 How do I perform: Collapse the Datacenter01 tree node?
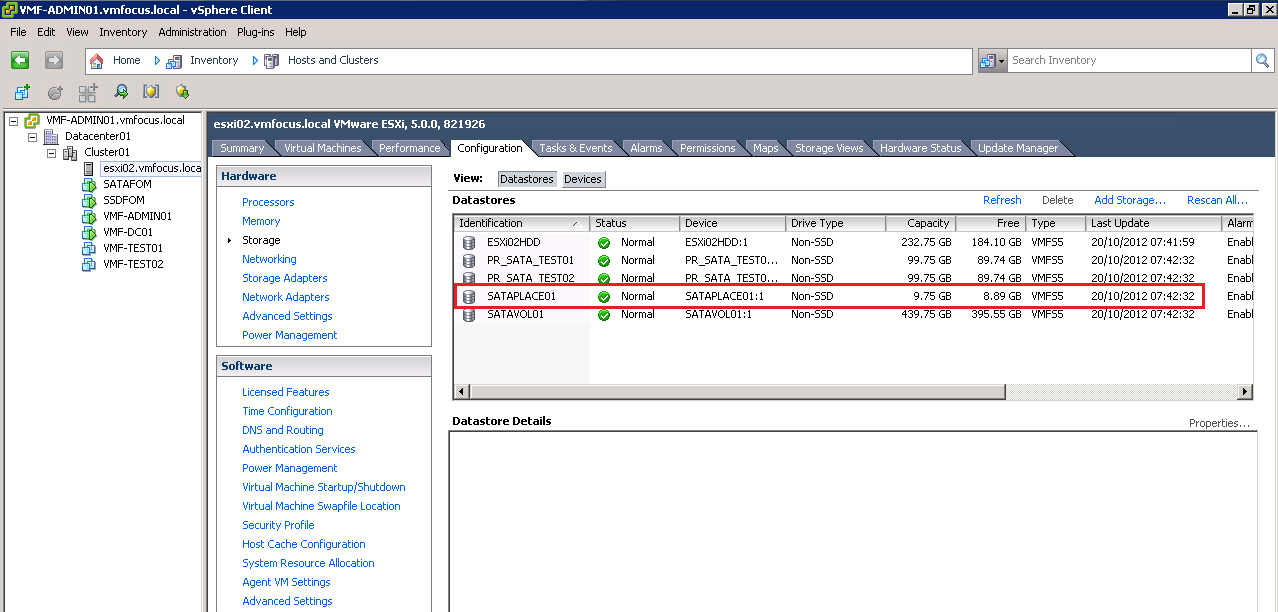point(32,137)
